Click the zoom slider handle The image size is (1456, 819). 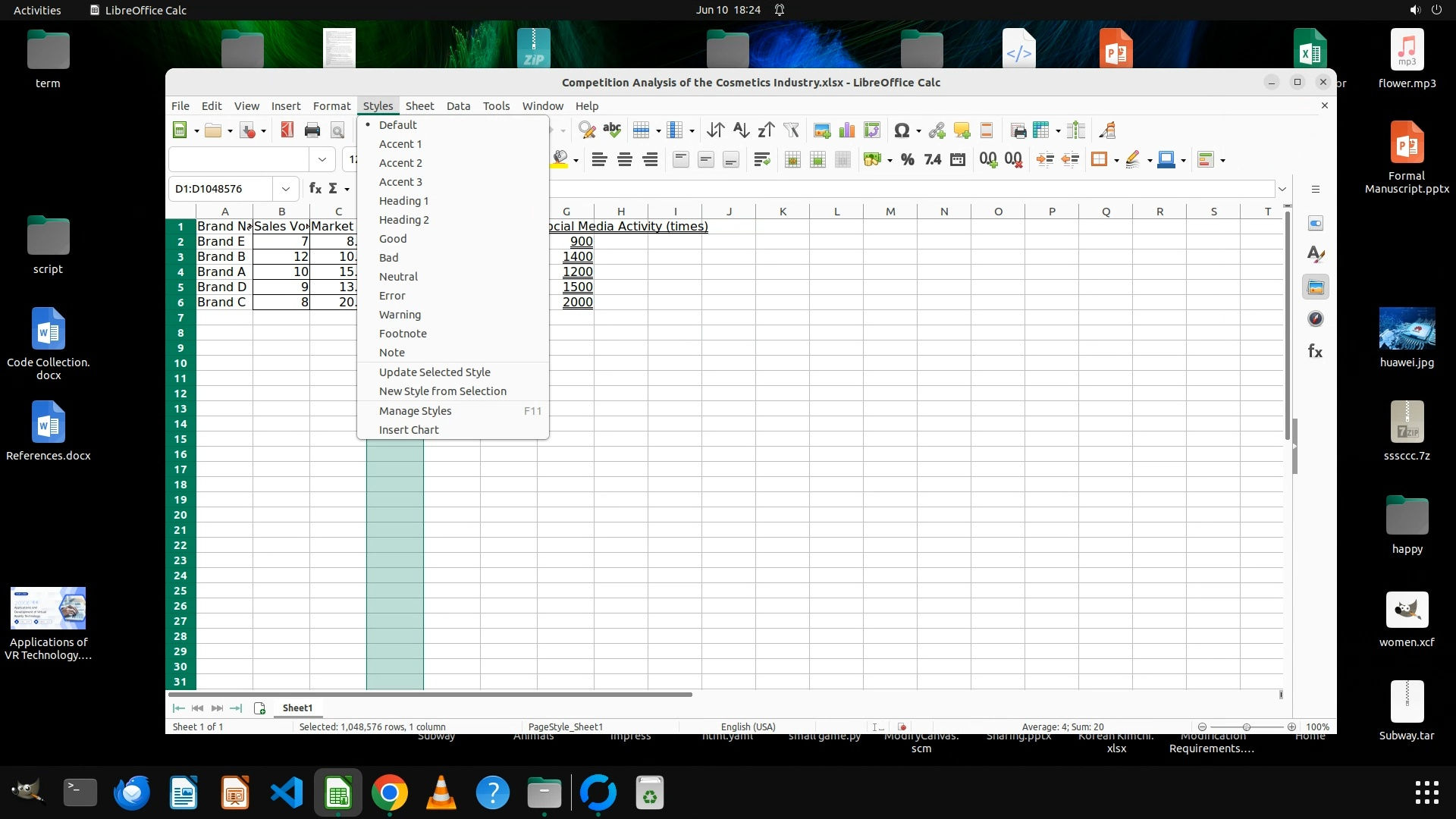coord(1246,726)
